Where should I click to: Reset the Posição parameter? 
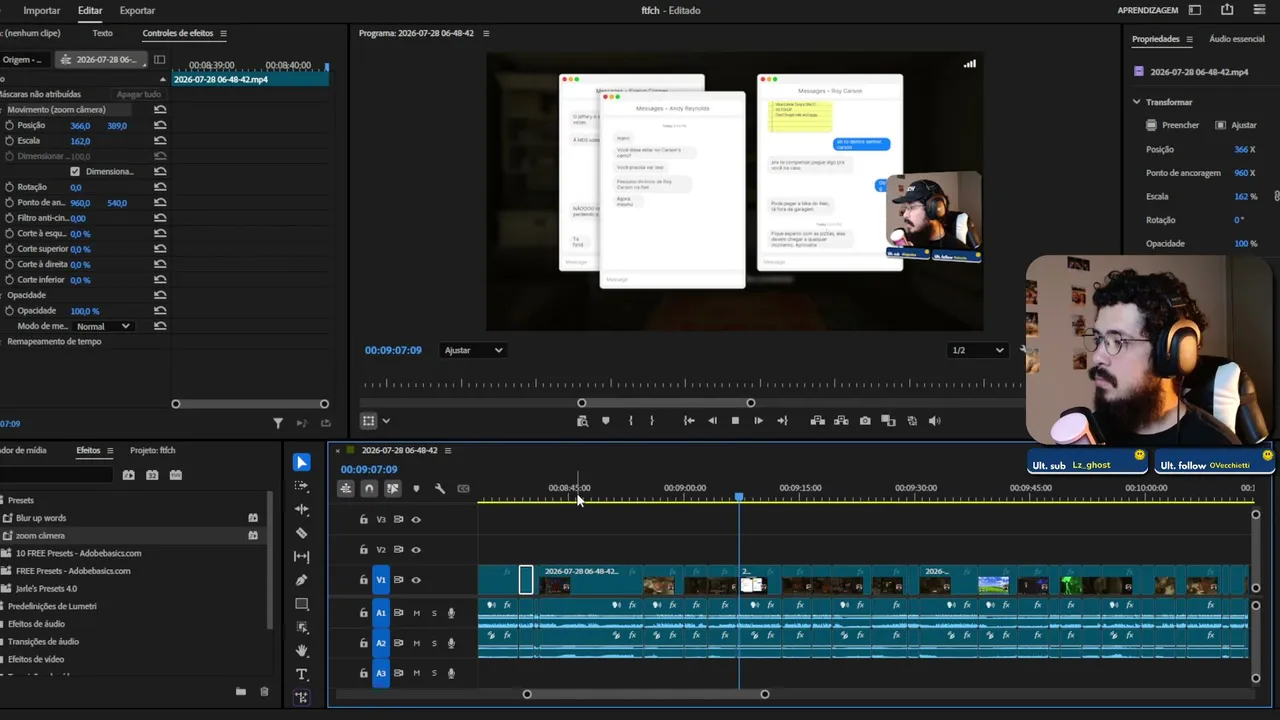coord(160,126)
